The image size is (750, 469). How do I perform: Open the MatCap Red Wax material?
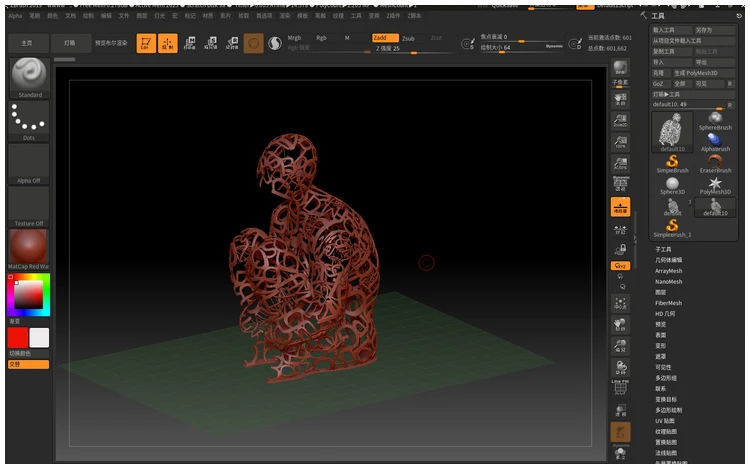pyautogui.click(x=29, y=249)
